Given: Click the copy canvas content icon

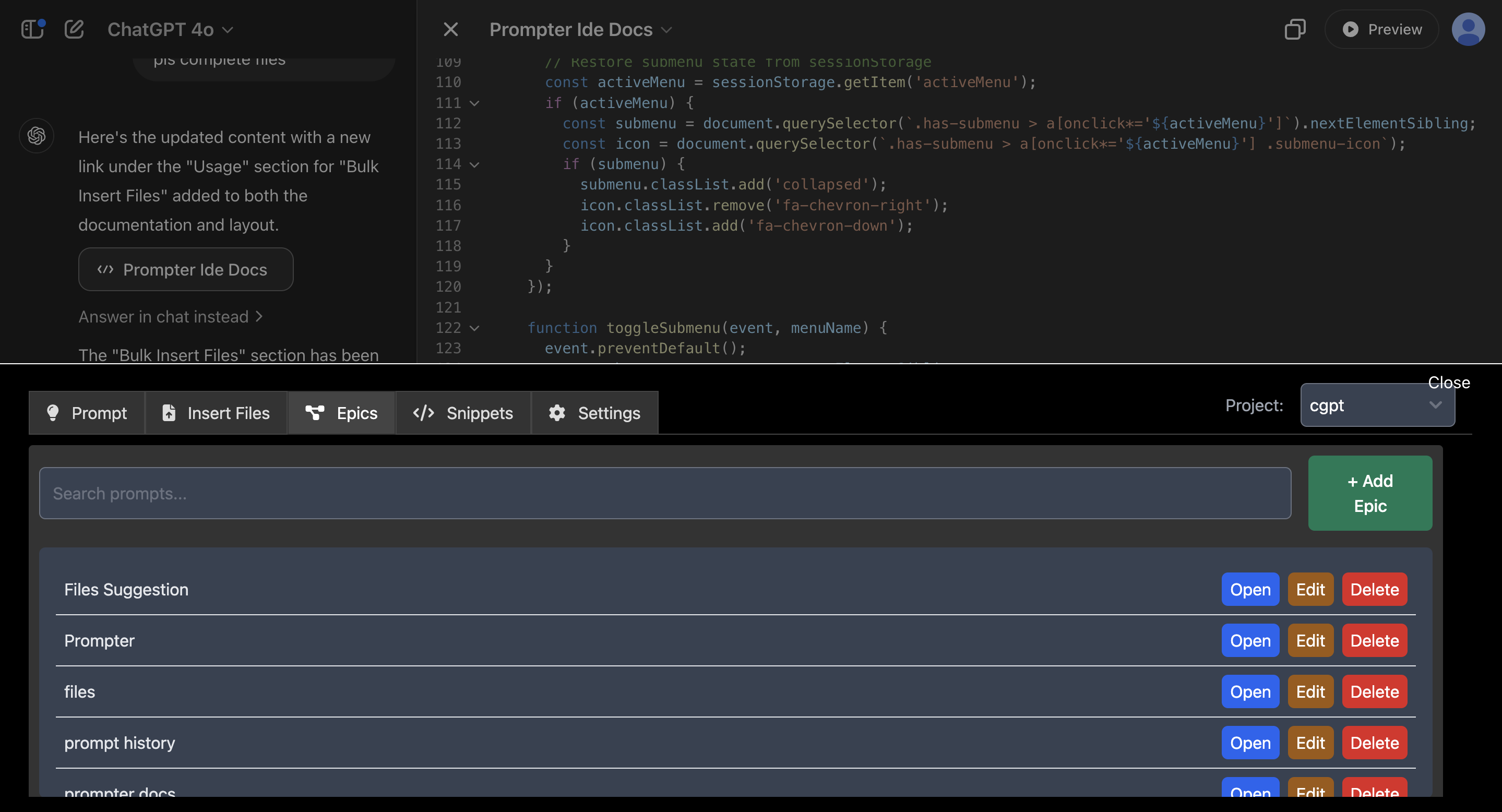Looking at the screenshot, I should pos(1294,29).
